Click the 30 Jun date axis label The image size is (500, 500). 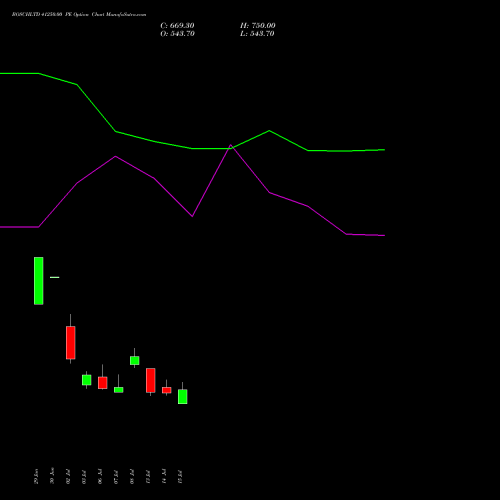(x=52, y=476)
